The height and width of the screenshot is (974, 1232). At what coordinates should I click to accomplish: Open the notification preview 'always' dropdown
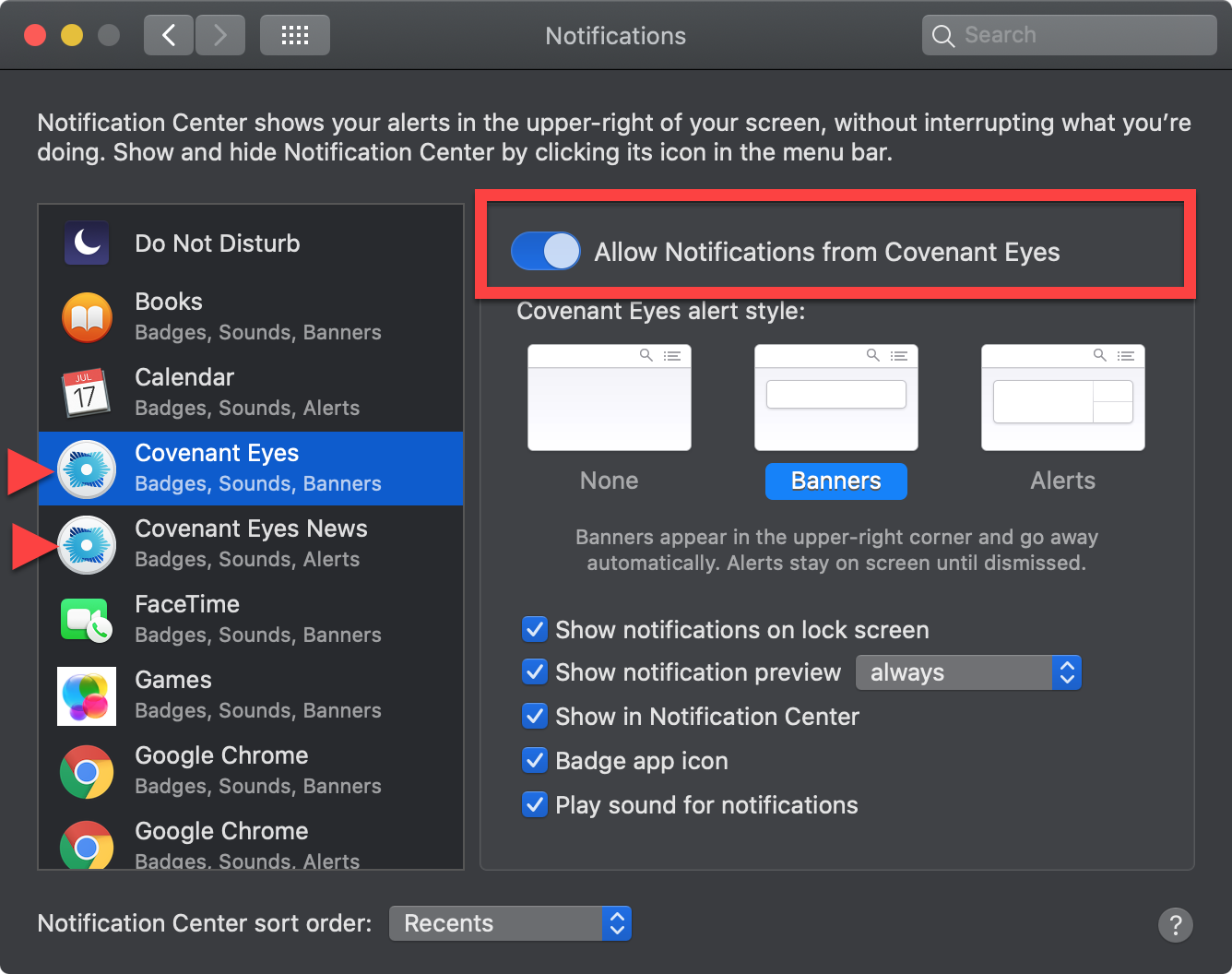point(968,673)
